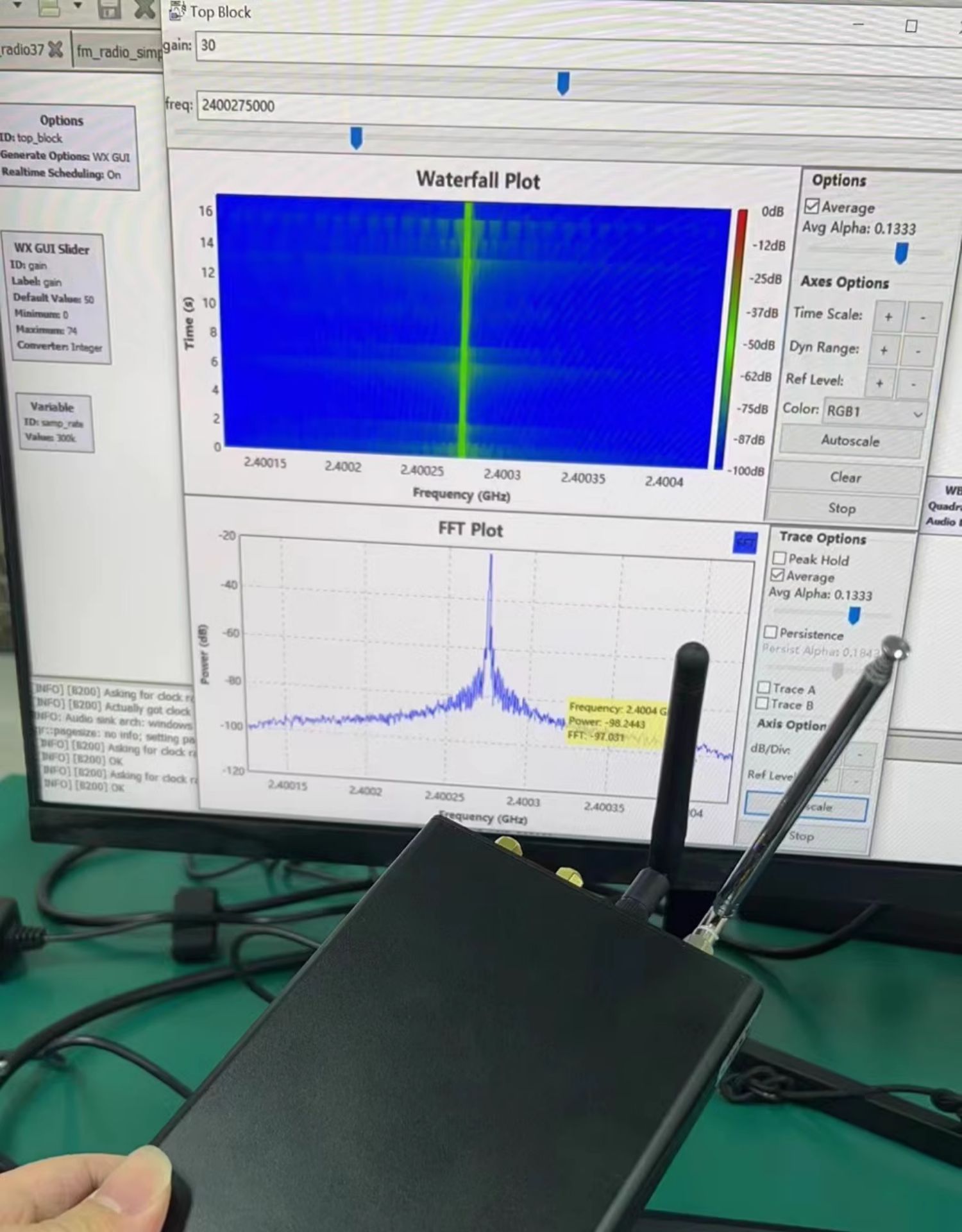962x1232 pixels.
Task: Click waterfall Avg Alpha slider handle
Action: coord(901,253)
